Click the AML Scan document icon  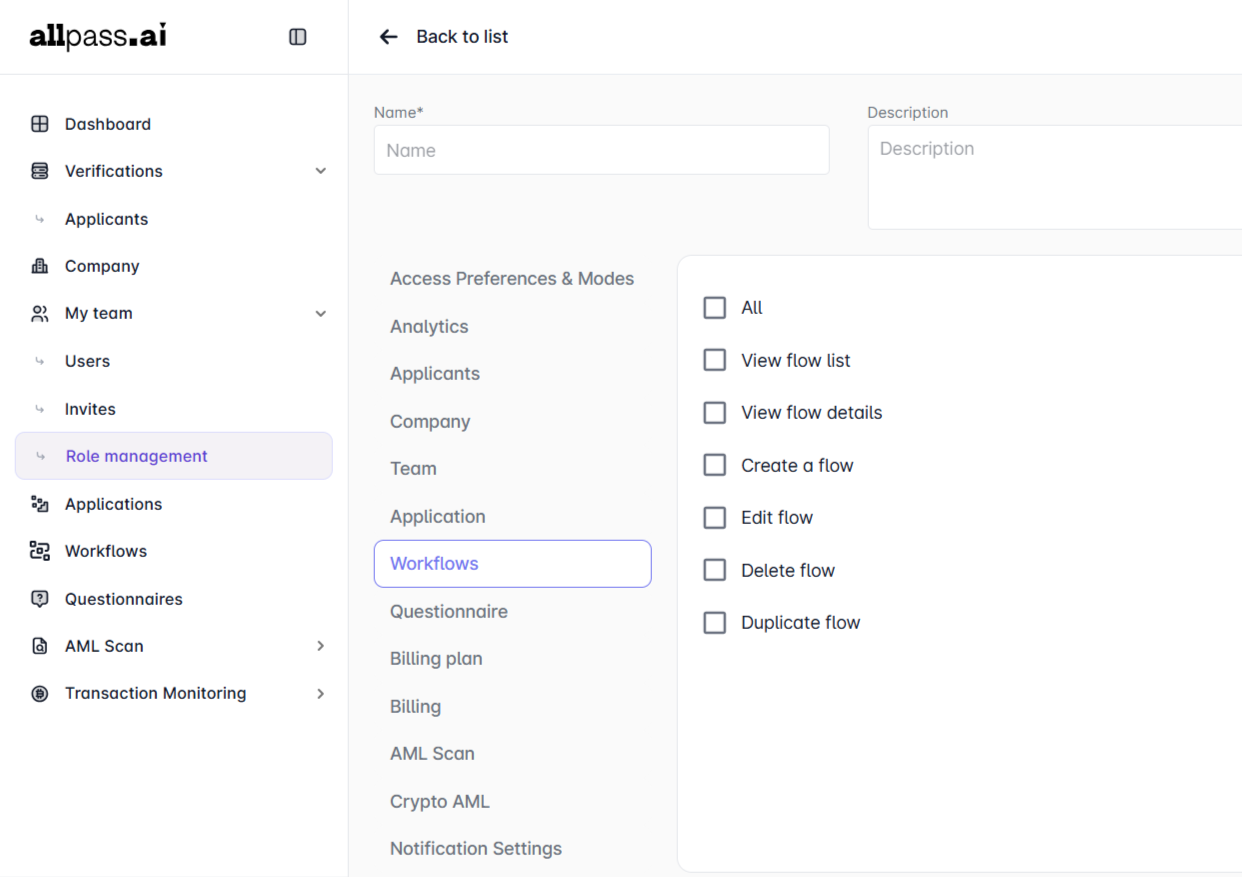pyautogui.click(x=40, y=646)
